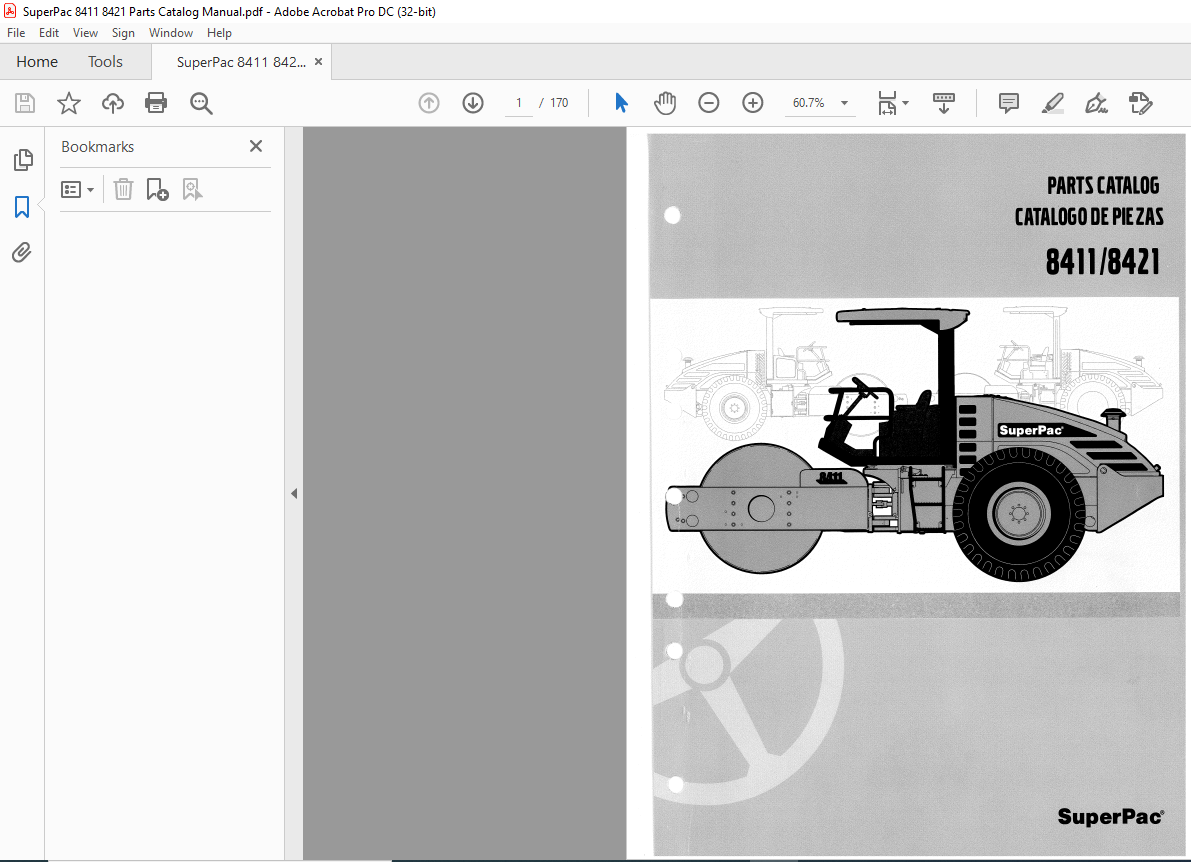Open the Edit menu
Screen dimensions: 1191x862
[49, 33]
